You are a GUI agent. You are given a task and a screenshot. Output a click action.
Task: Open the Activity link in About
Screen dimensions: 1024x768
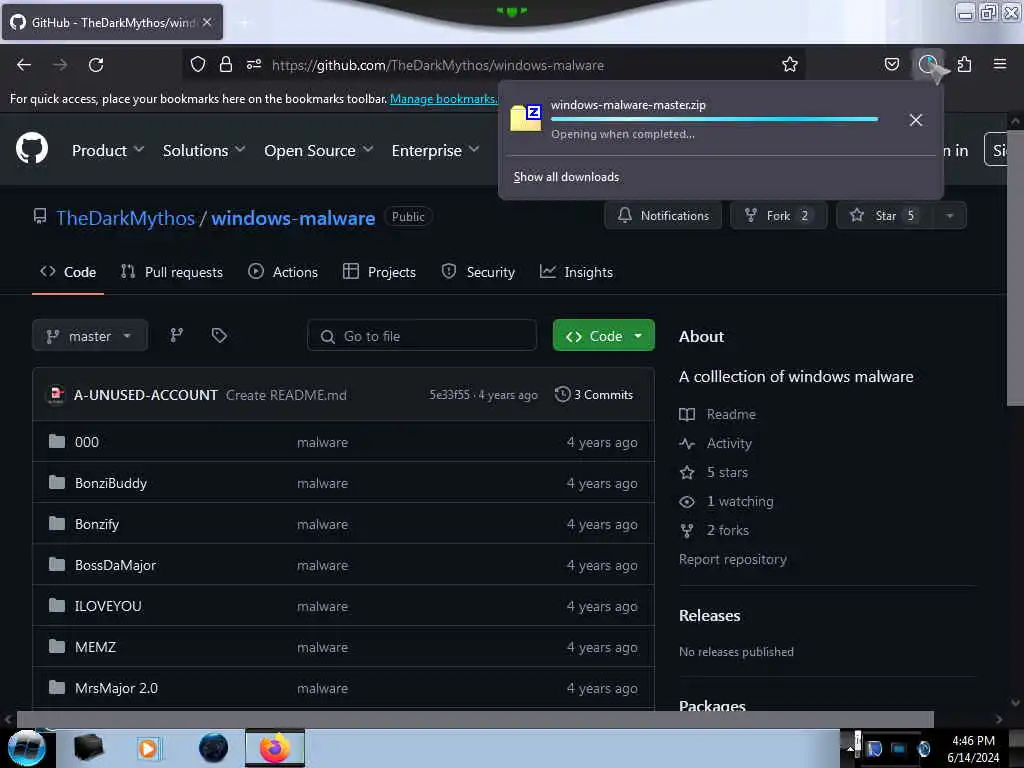click(716, 443)
